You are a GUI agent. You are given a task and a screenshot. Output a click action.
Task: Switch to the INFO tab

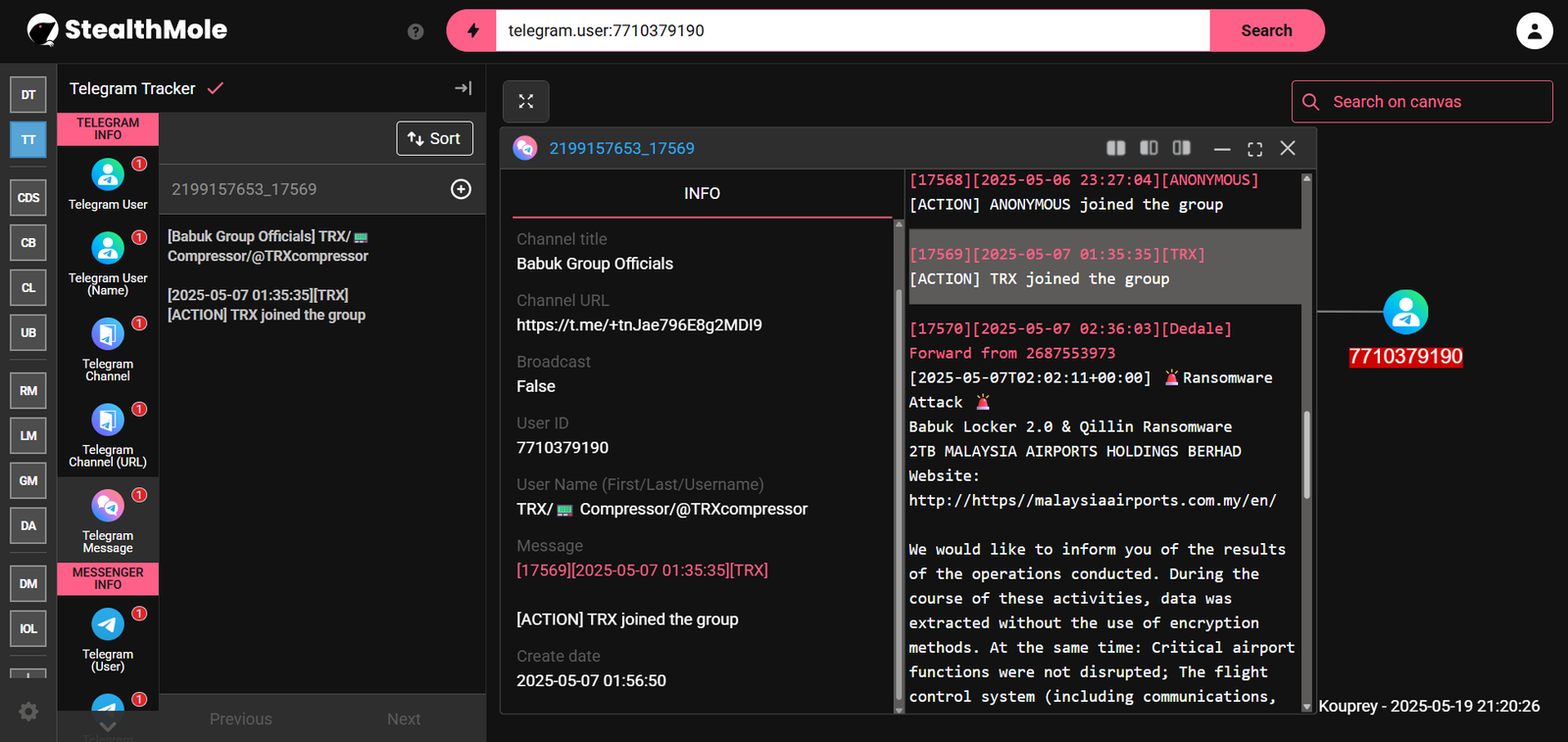click(x=702, y=194)
